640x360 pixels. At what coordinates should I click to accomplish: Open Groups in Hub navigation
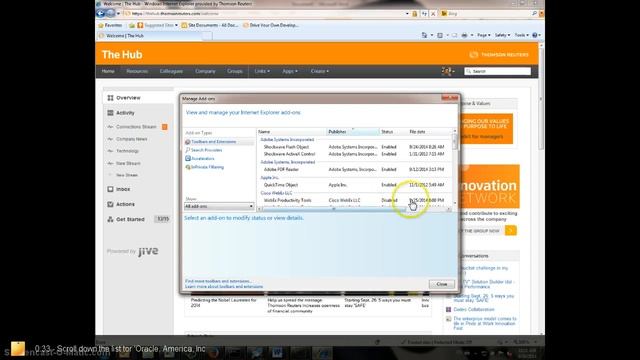coord(235,71)
